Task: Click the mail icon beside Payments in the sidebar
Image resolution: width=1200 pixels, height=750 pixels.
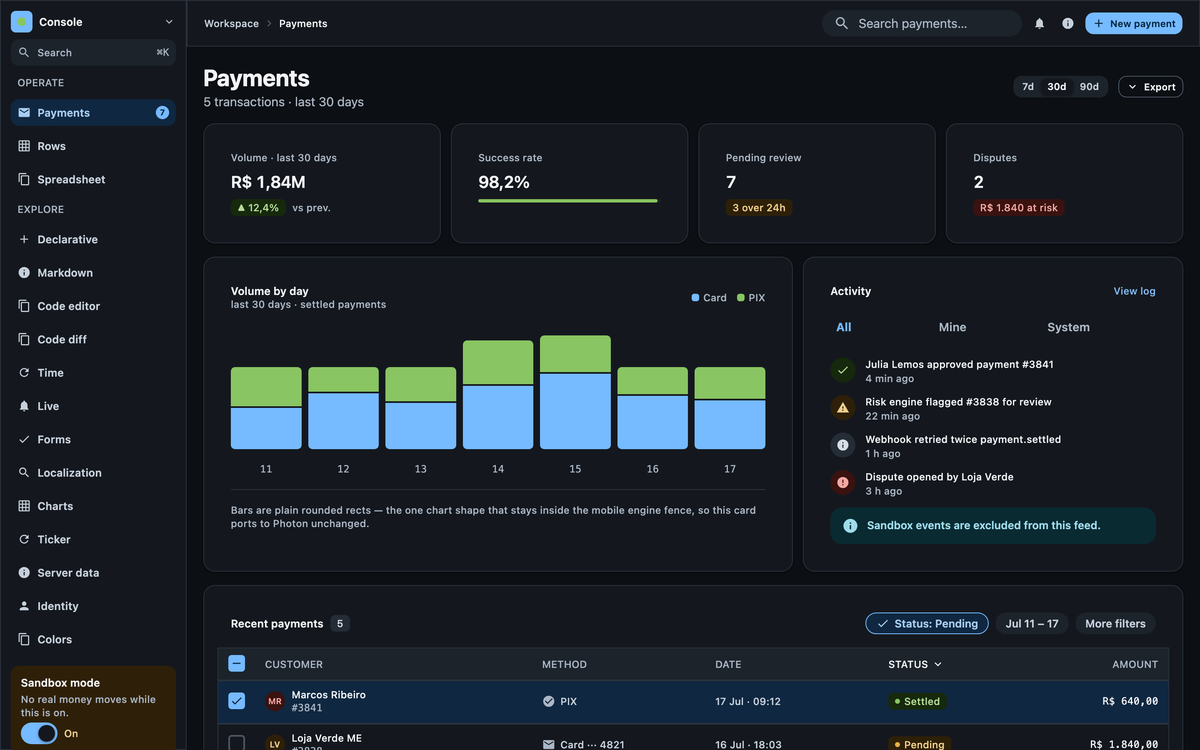Action: [x=24, y=113]
